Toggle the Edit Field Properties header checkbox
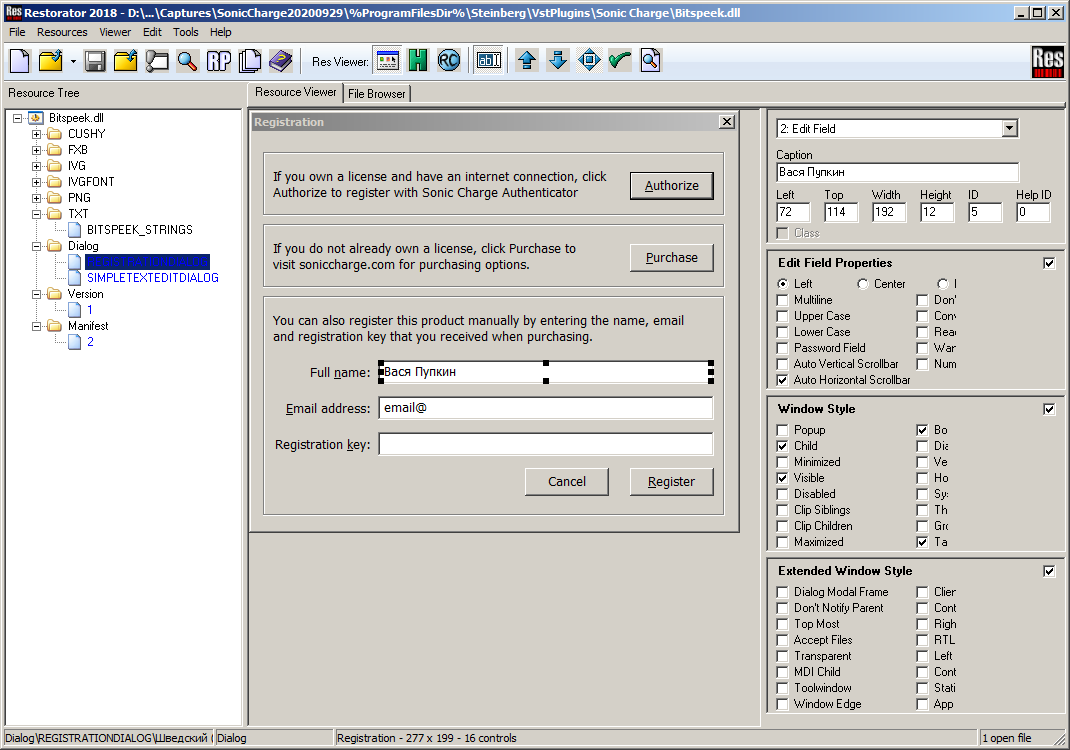1070x750 pixels. (x=1050, y=263)
